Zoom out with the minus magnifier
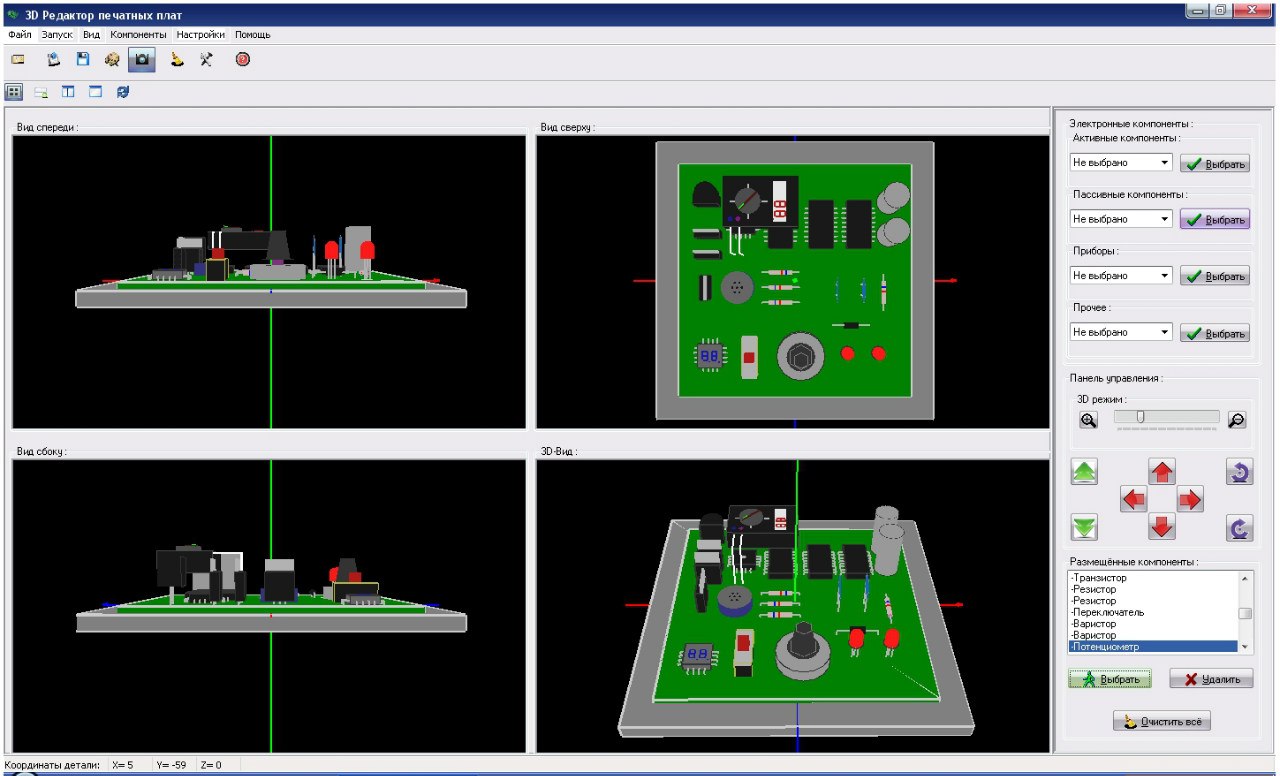 coord(1237,421)
